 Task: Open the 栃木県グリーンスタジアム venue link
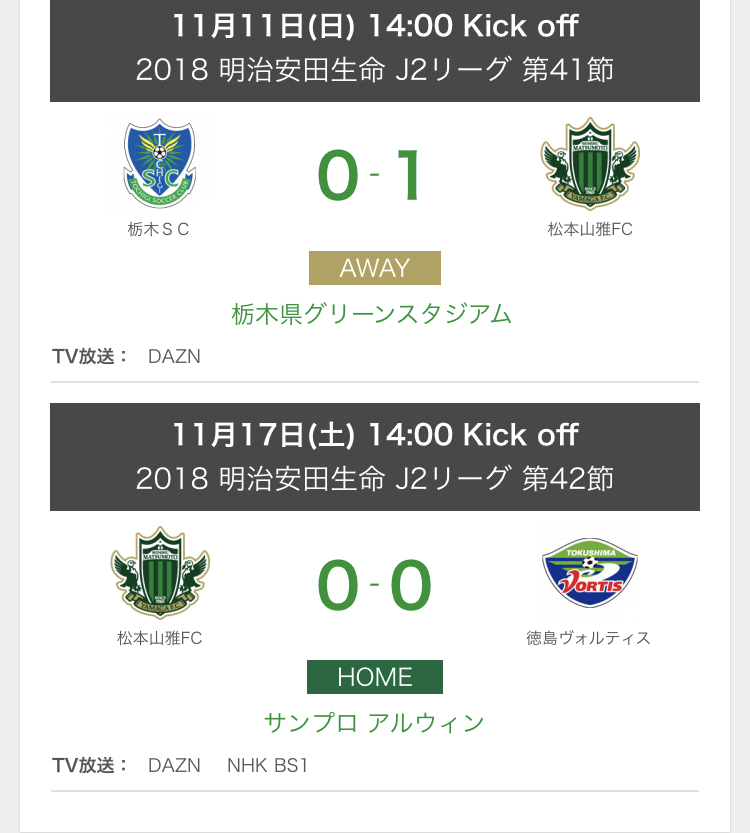[x=372, y=314]
